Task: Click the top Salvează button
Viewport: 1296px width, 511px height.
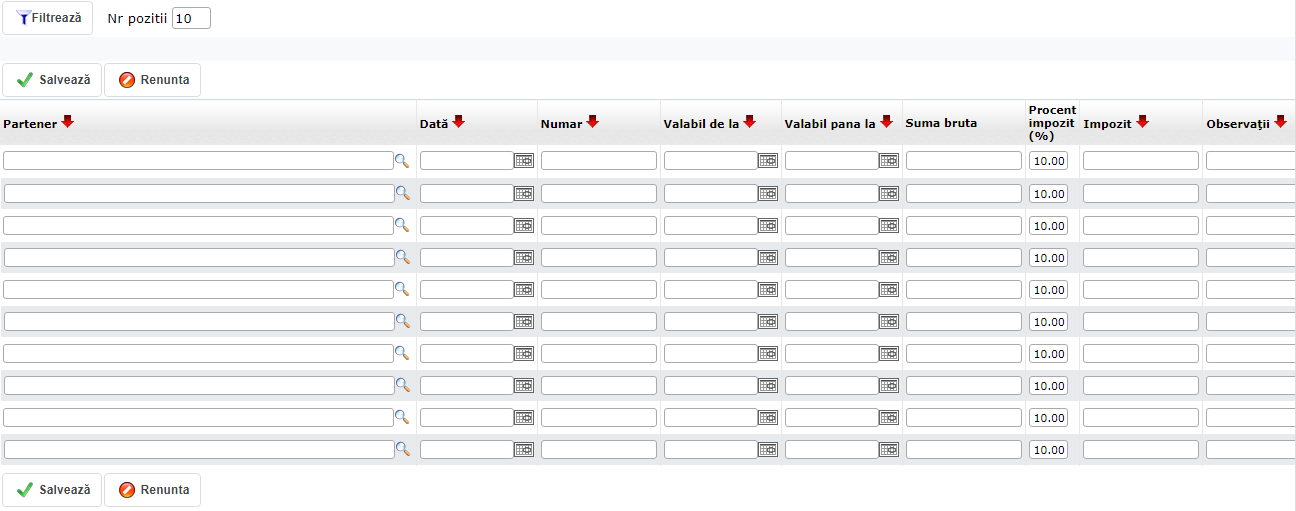Action: pyautogui.click(x=52, y=80)
